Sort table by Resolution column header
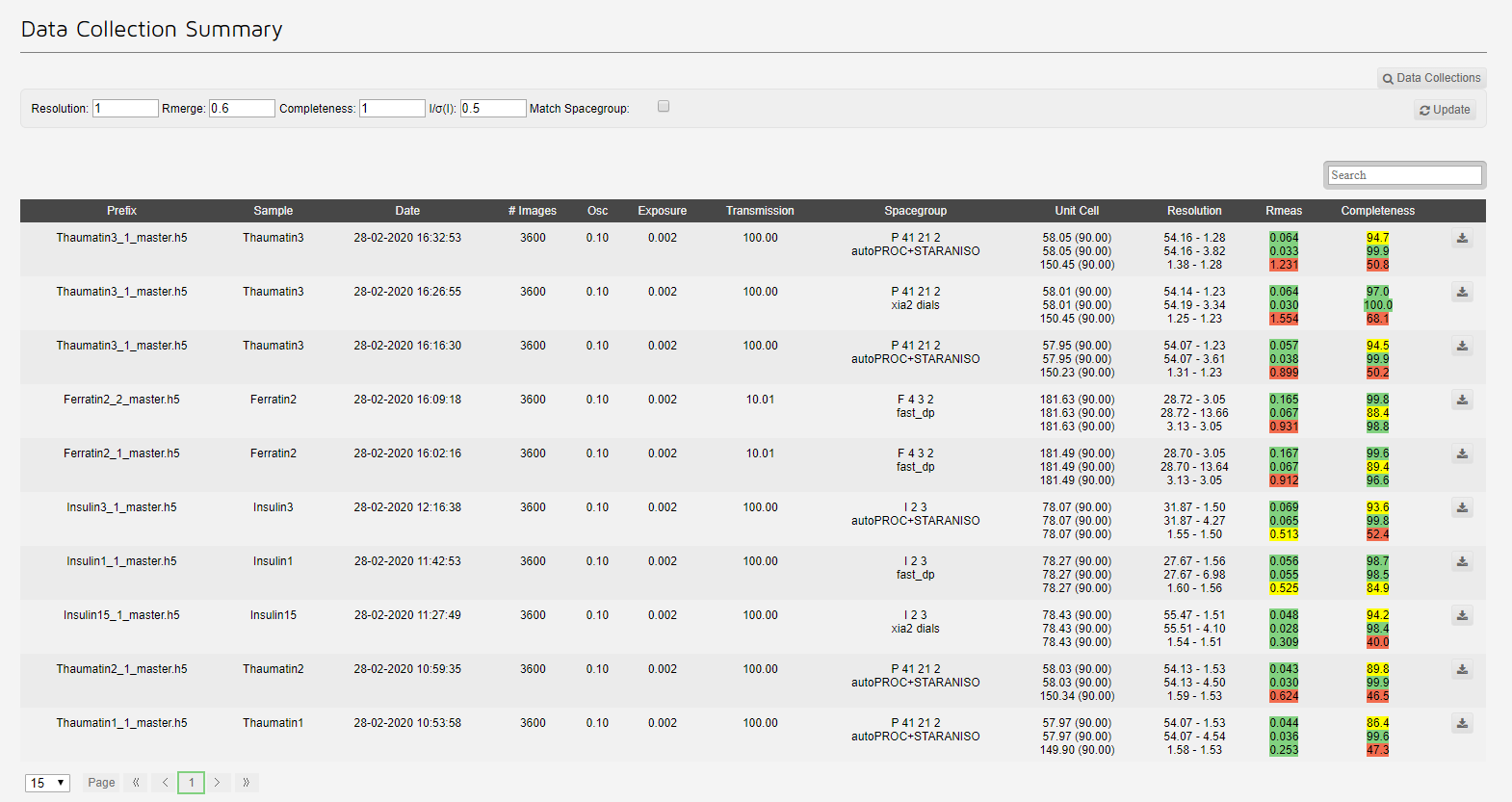Screen dimensions: 1512x802 (x=1194, y=211)
